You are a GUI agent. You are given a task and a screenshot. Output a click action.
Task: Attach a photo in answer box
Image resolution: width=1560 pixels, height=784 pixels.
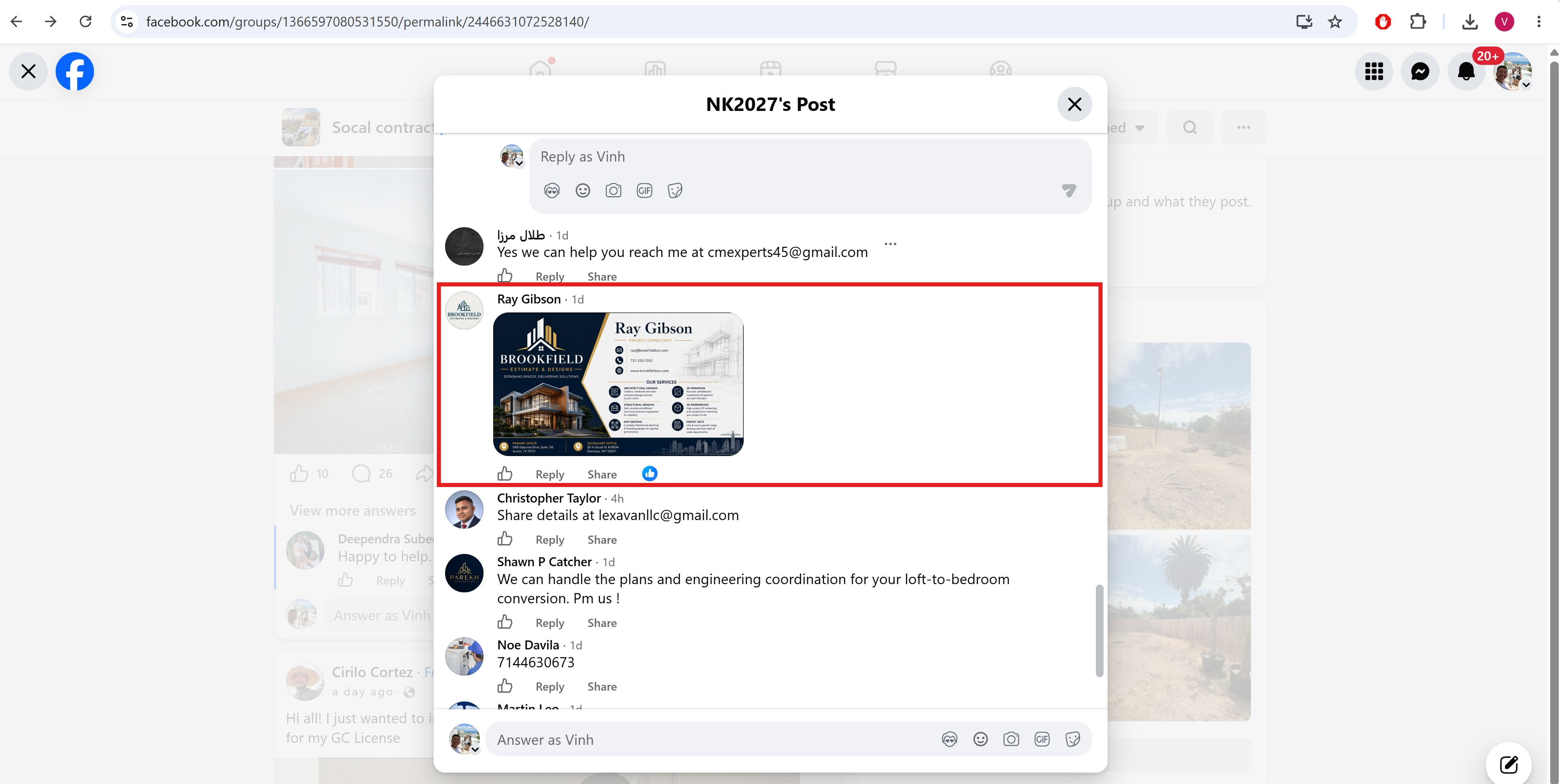coord(1011,739)
